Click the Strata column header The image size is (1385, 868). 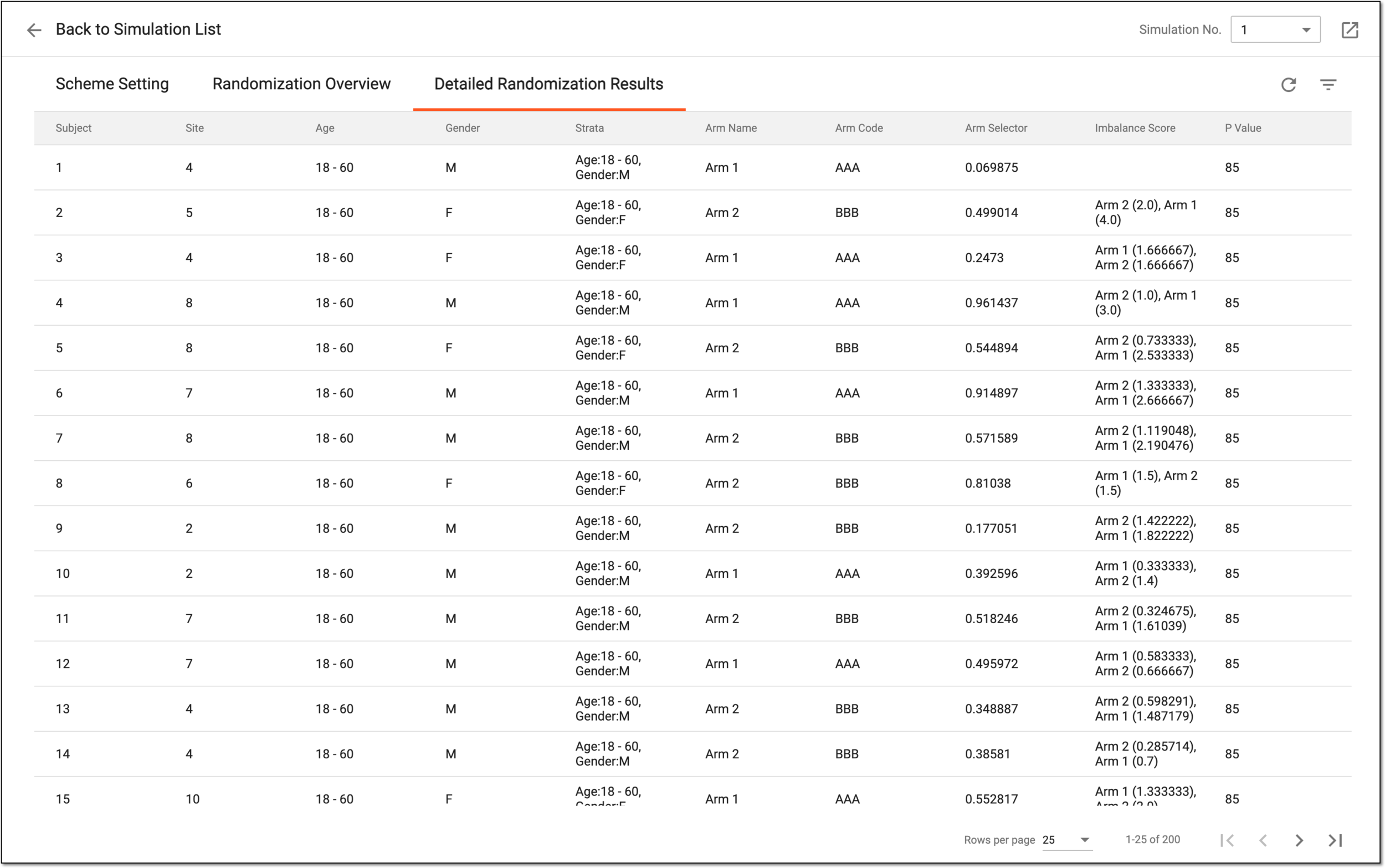[589, 128]
